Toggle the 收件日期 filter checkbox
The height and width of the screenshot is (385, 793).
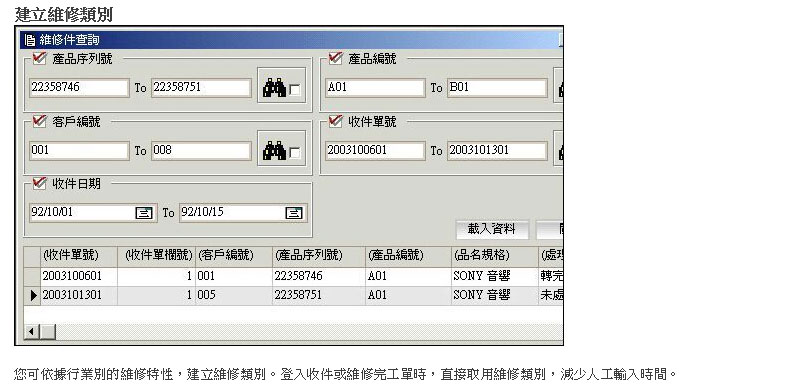click(39, 184)
